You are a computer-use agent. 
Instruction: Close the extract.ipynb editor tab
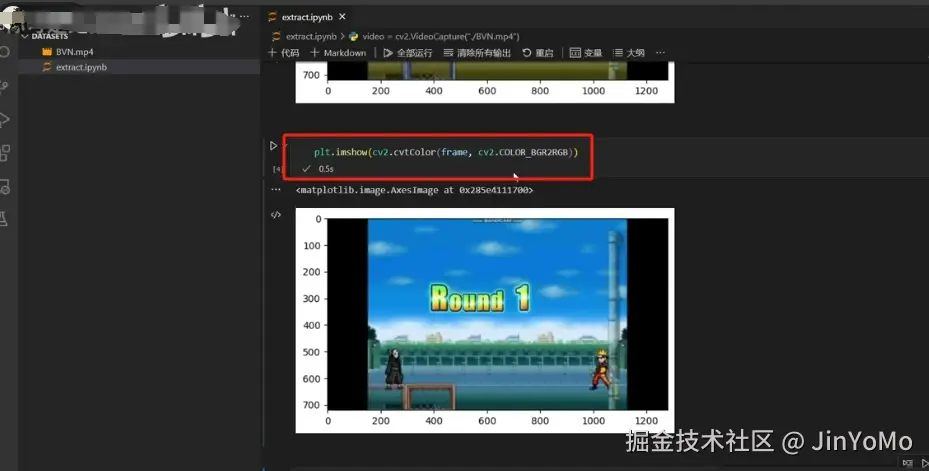[342, 17]
